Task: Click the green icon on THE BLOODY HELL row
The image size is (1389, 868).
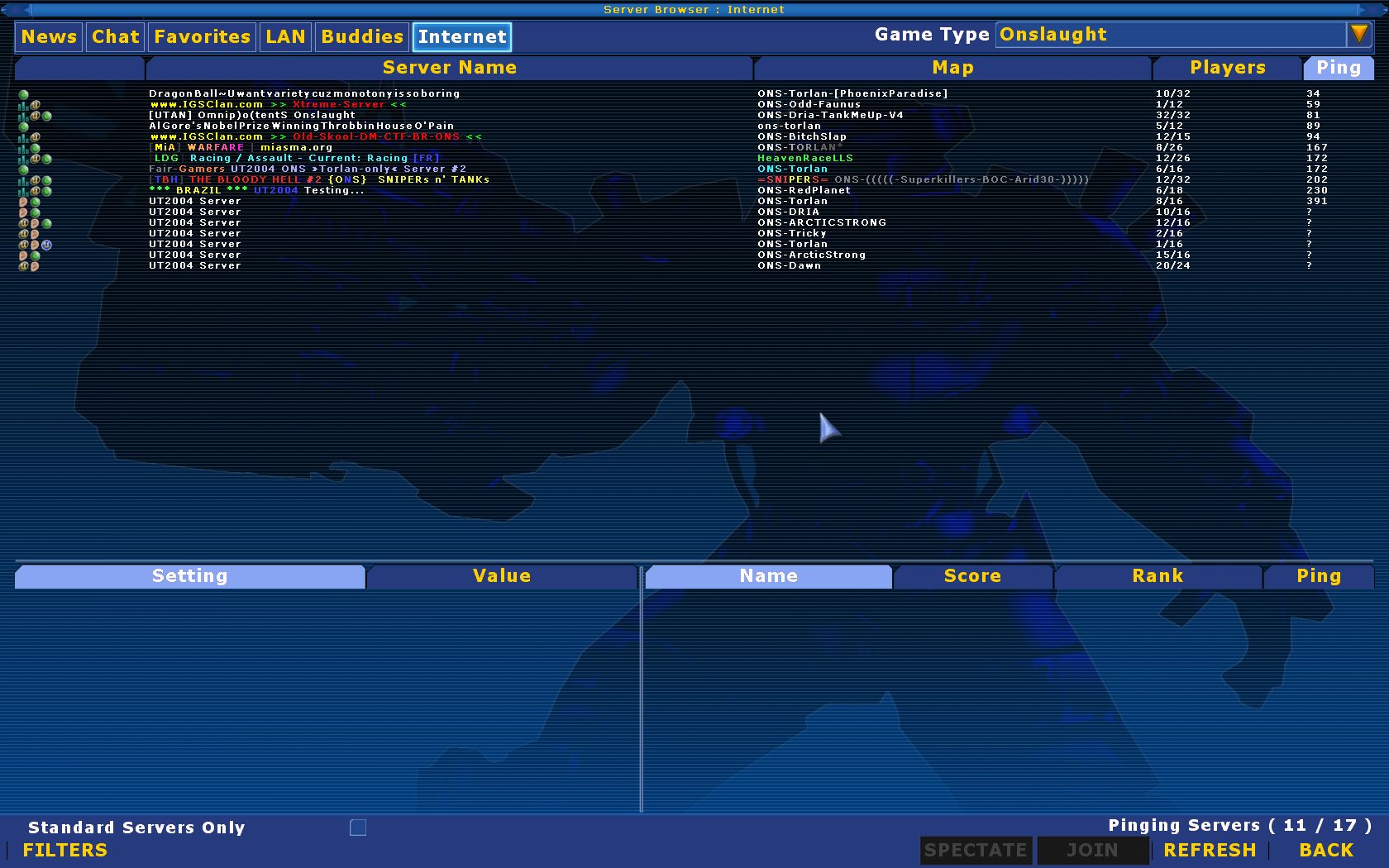Action: (46, 180)
